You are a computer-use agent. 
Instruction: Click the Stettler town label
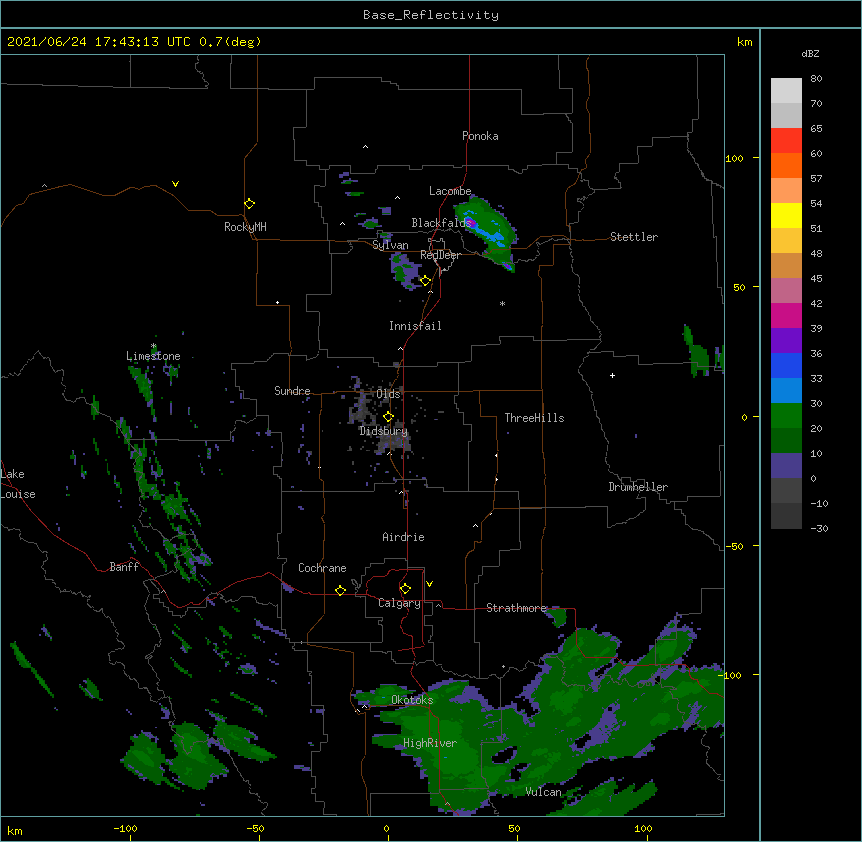[634, 237]
